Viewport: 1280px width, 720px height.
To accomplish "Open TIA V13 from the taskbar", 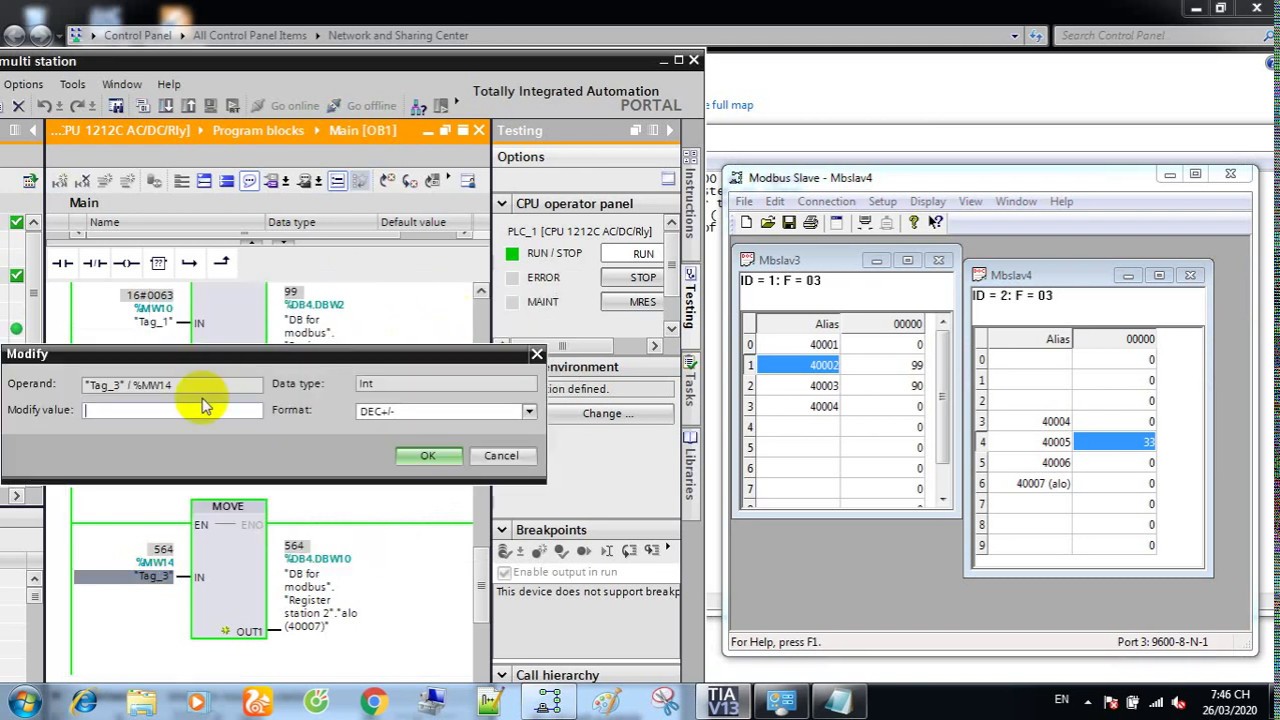I will pos(722,702).
